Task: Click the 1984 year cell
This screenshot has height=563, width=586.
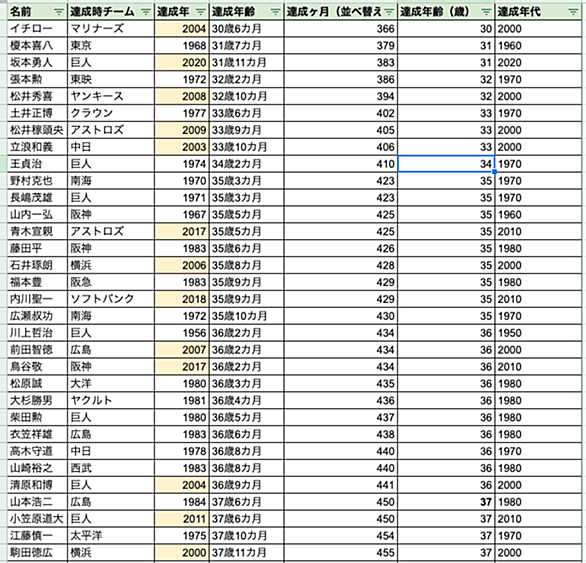Action: tap(182, 502)
